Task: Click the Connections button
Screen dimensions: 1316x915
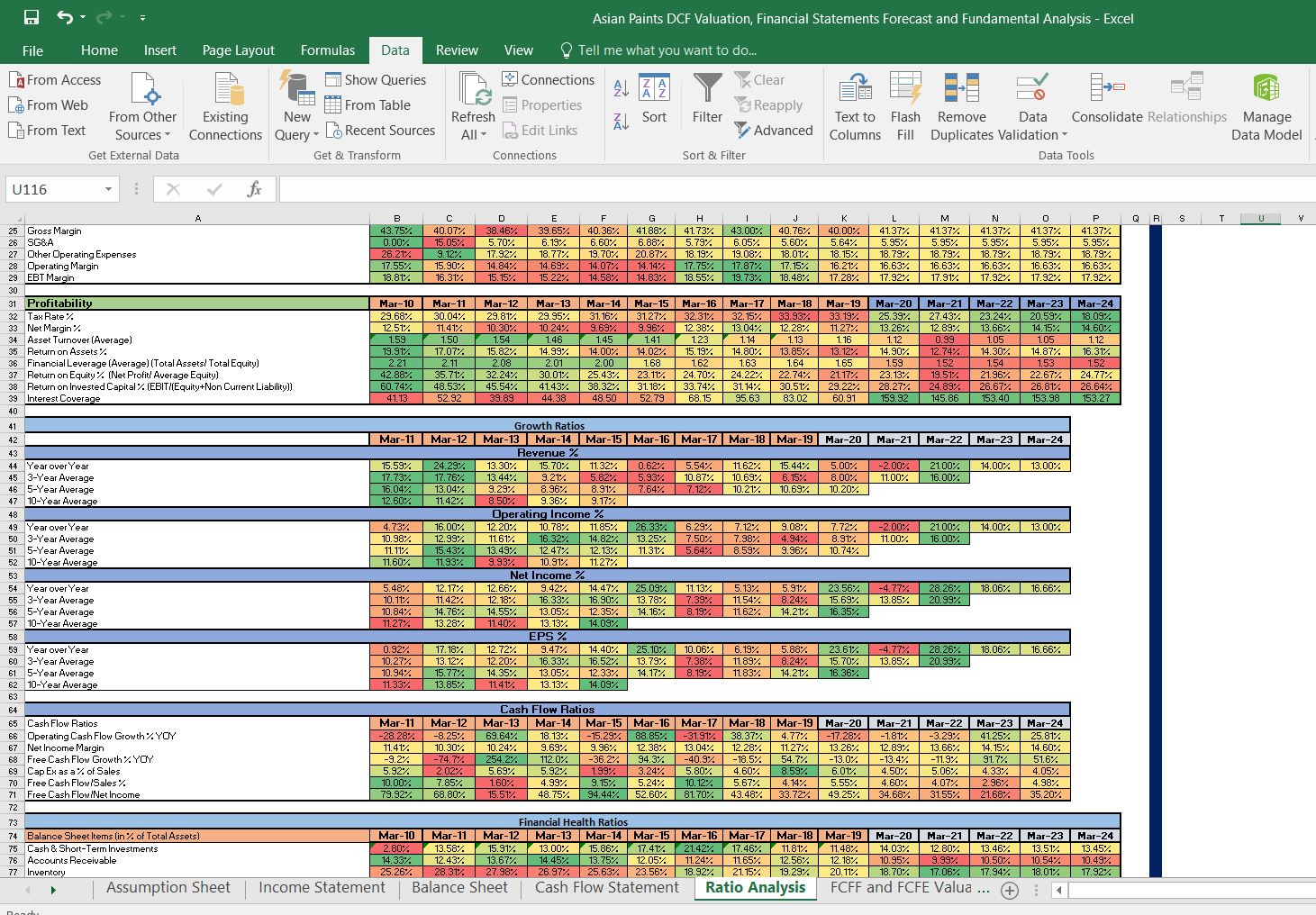Action: click(548, 80)
